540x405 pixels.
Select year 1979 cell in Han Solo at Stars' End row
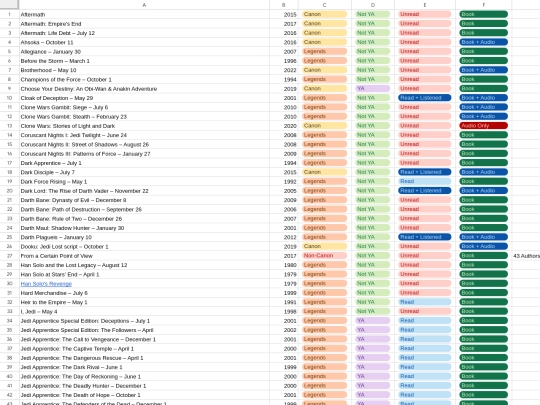coord(284,275)
